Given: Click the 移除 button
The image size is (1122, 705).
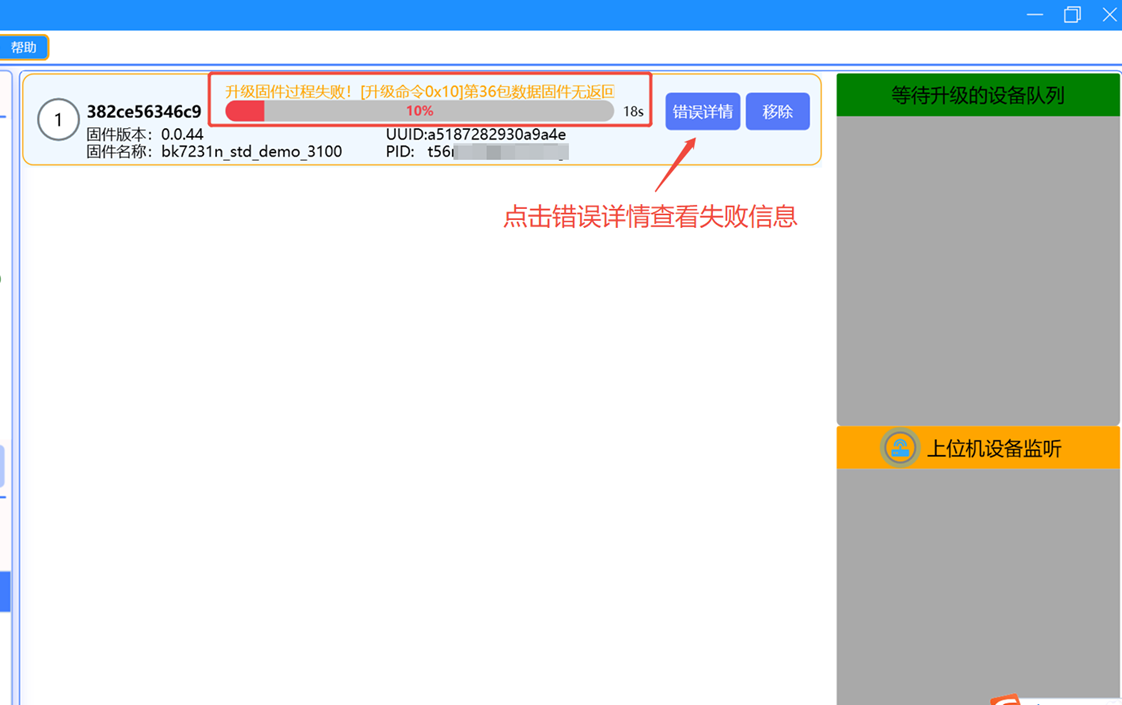Looking at the screenshot, I should click(777, 112).
